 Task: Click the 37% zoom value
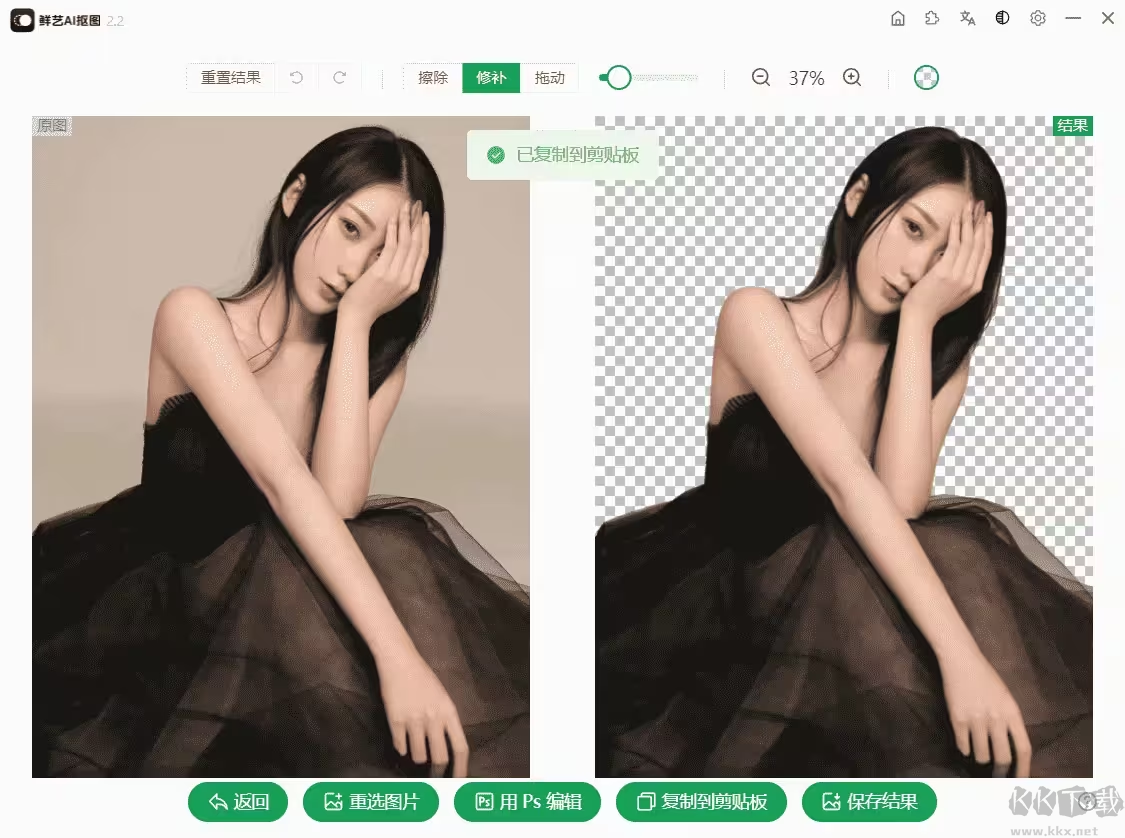806,78
